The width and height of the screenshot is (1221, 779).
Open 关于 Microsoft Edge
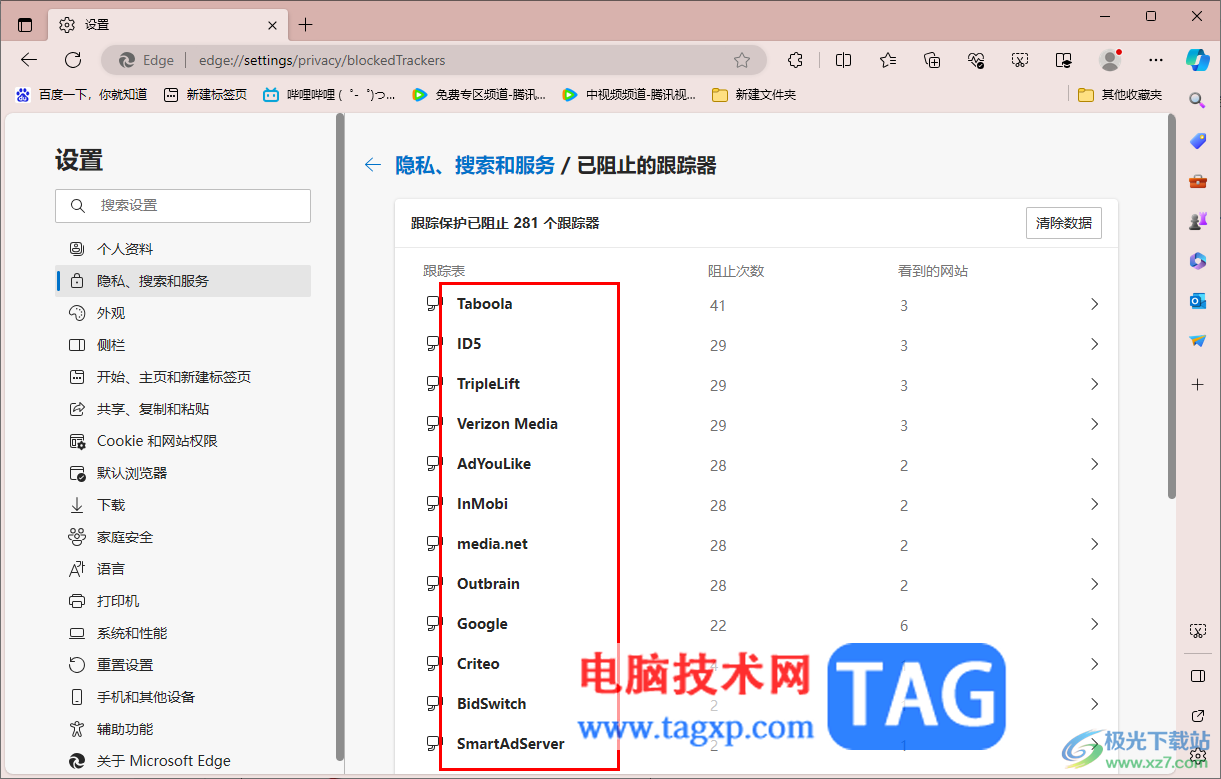point(183,761)
